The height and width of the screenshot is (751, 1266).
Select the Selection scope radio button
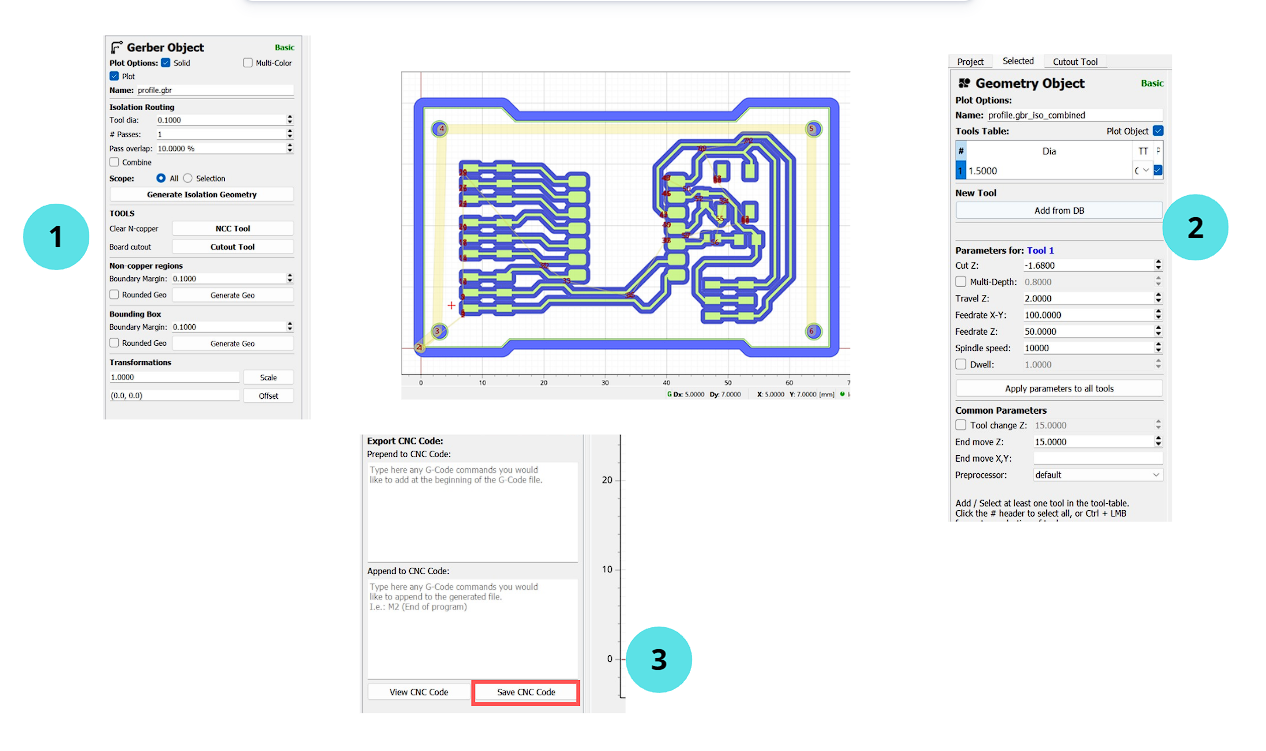187,178
